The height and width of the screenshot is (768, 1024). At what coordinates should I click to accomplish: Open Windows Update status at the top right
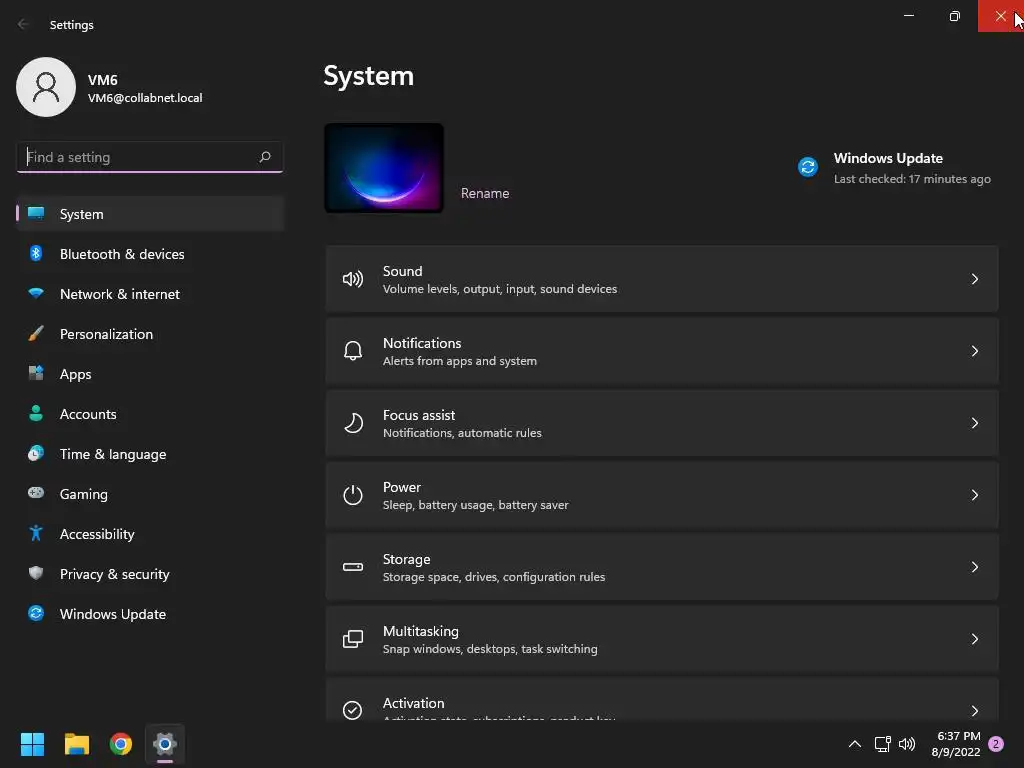point(895,168)
